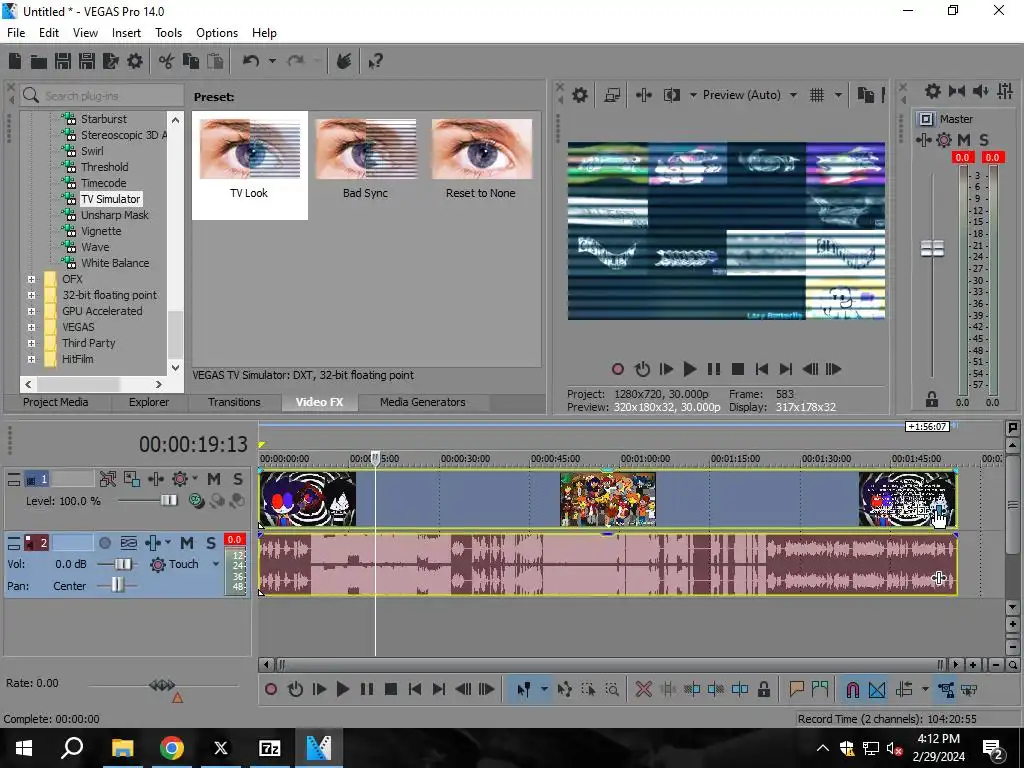This screenshot has width=1024, height=768.
Task: Open Video Output FX in preview toolbar
Action: click(x=644, y=95)
